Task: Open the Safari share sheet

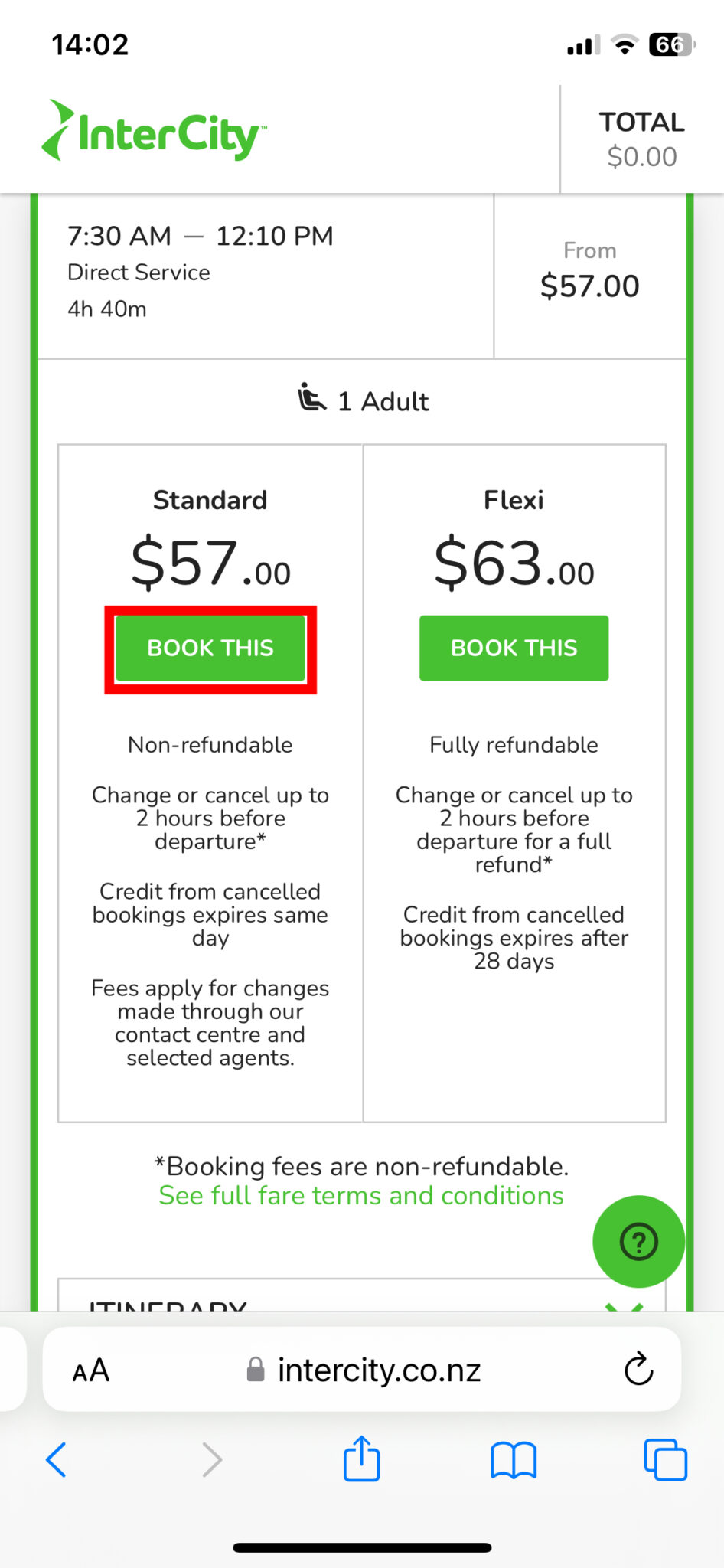Action: click(361, 1459)
